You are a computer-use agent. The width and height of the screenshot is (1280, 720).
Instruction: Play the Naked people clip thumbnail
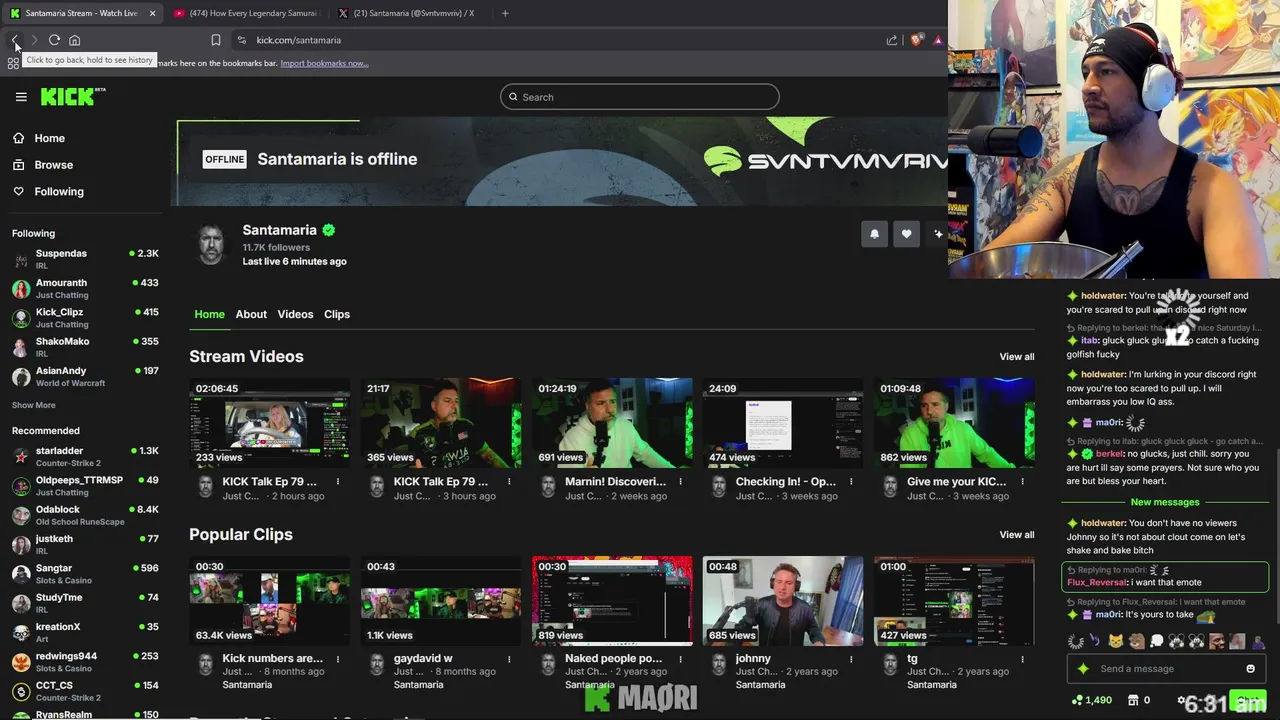612,601
